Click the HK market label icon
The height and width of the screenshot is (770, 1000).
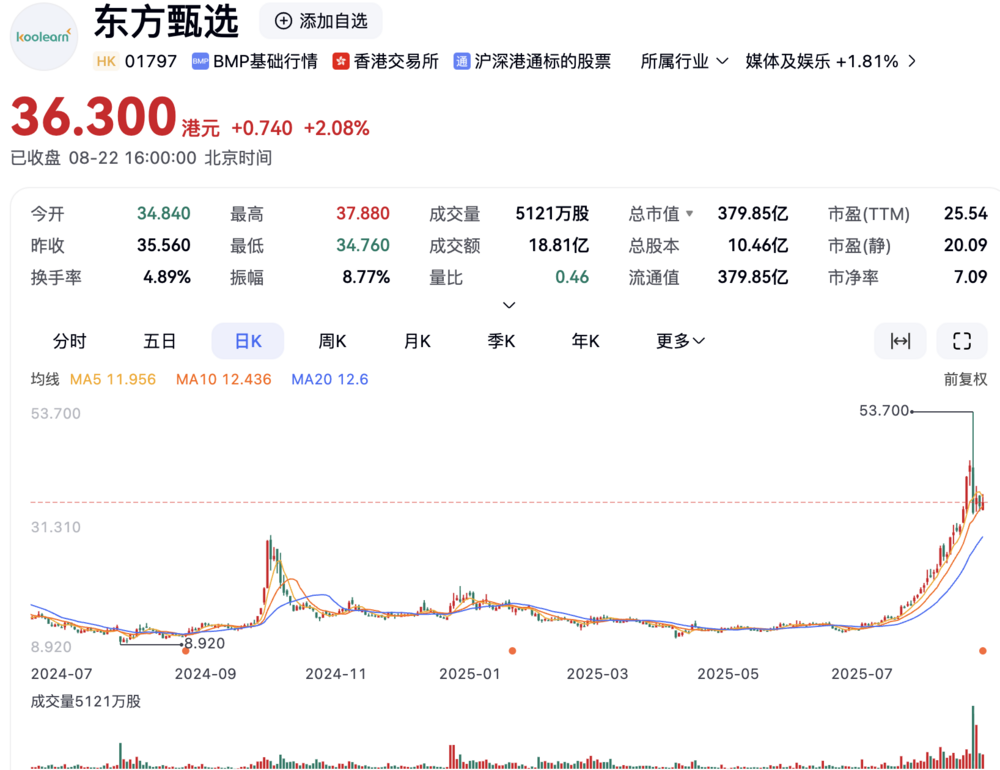point(106,61)
